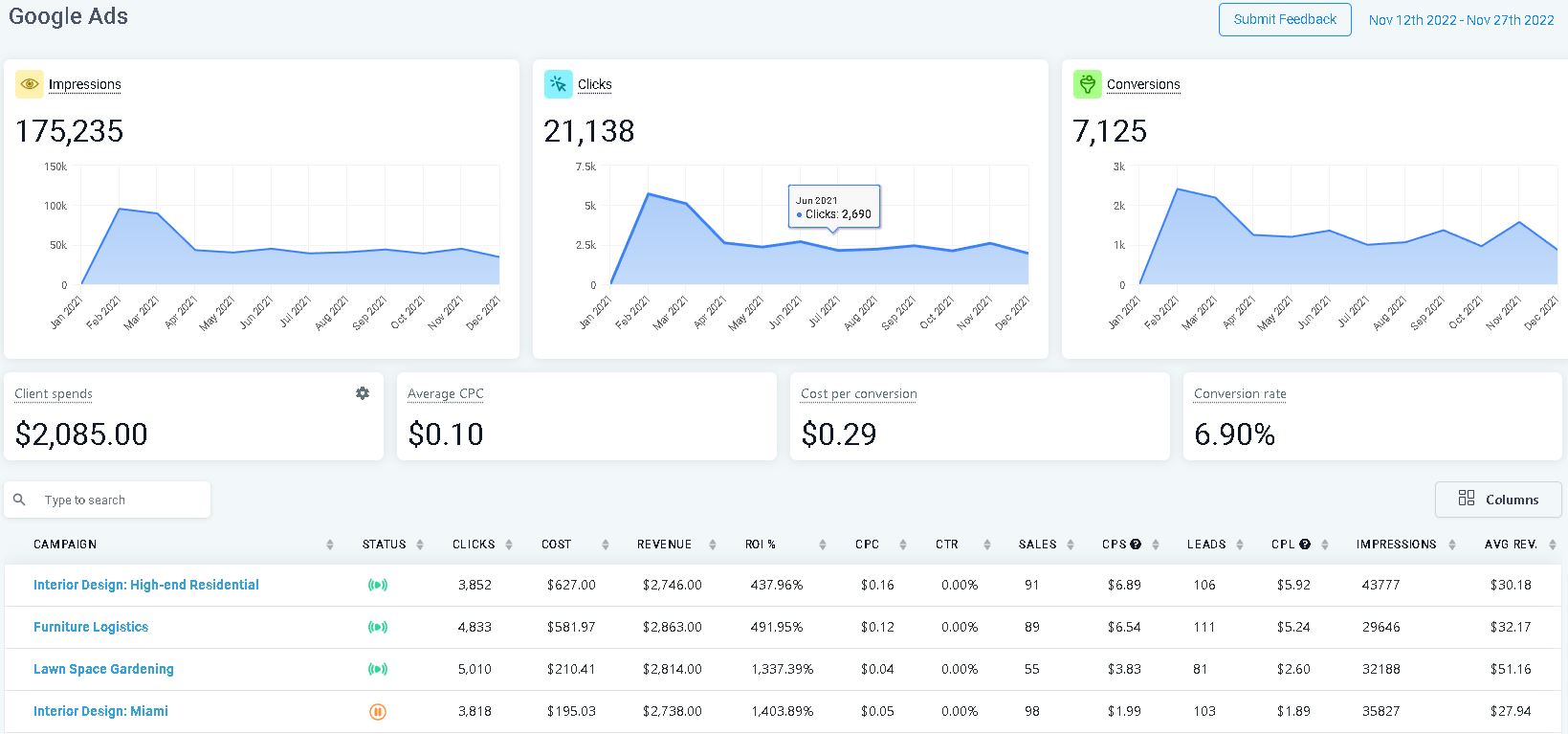Sort table by Avg Rev. column

coord(1551,545)
